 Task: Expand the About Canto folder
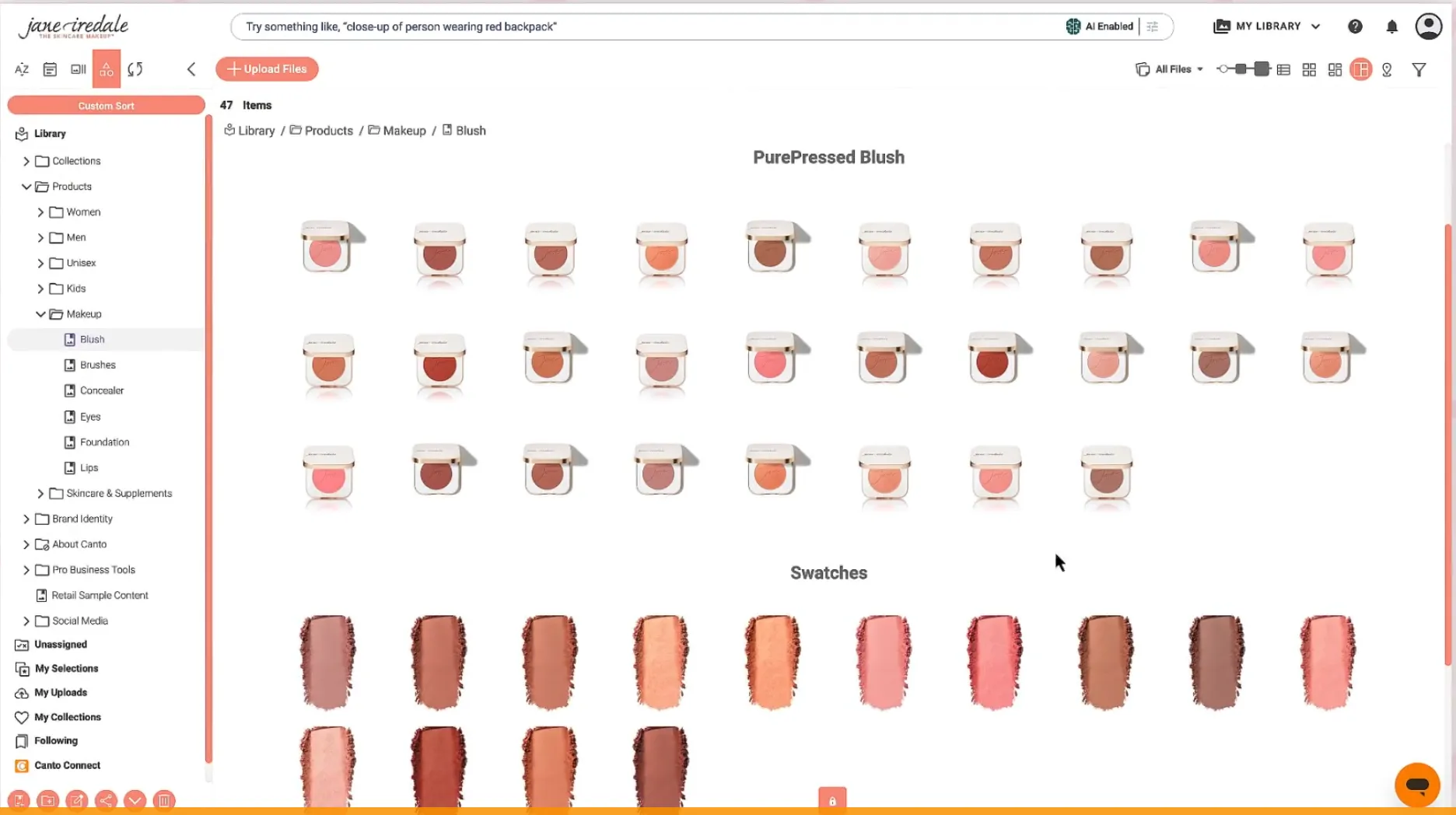(x=26, y=544)
